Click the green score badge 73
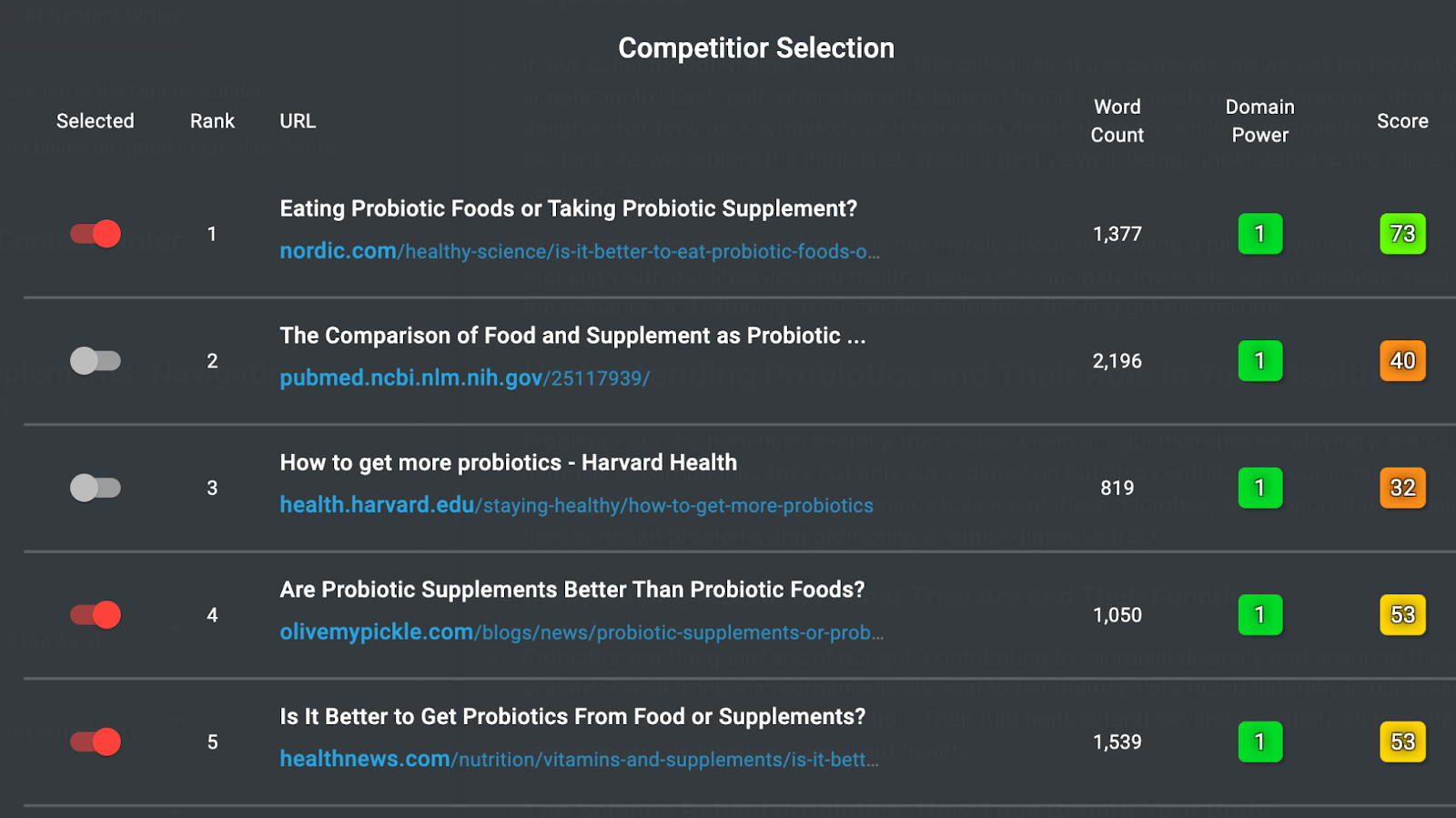This screenshot has height=818, width=1456. point(1402,234)
